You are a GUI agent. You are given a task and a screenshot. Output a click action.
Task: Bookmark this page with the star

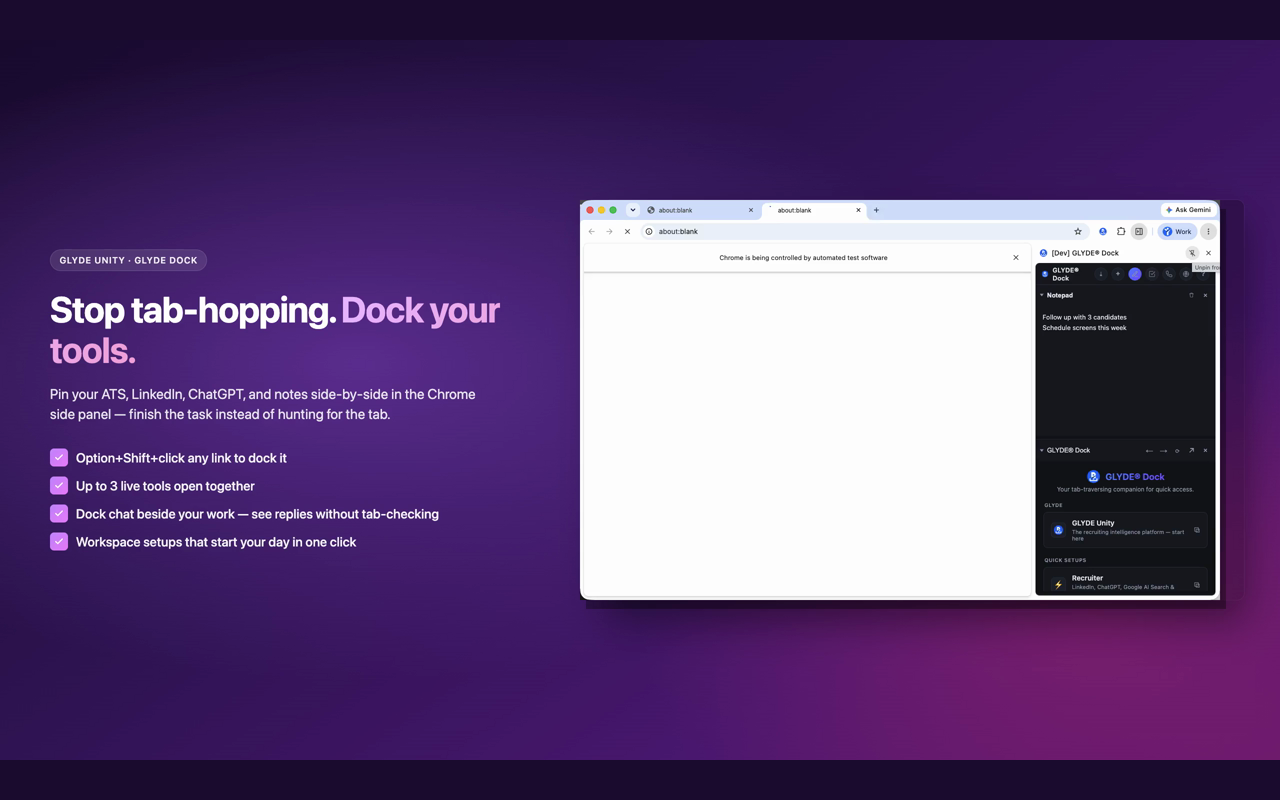point(1078,231)
